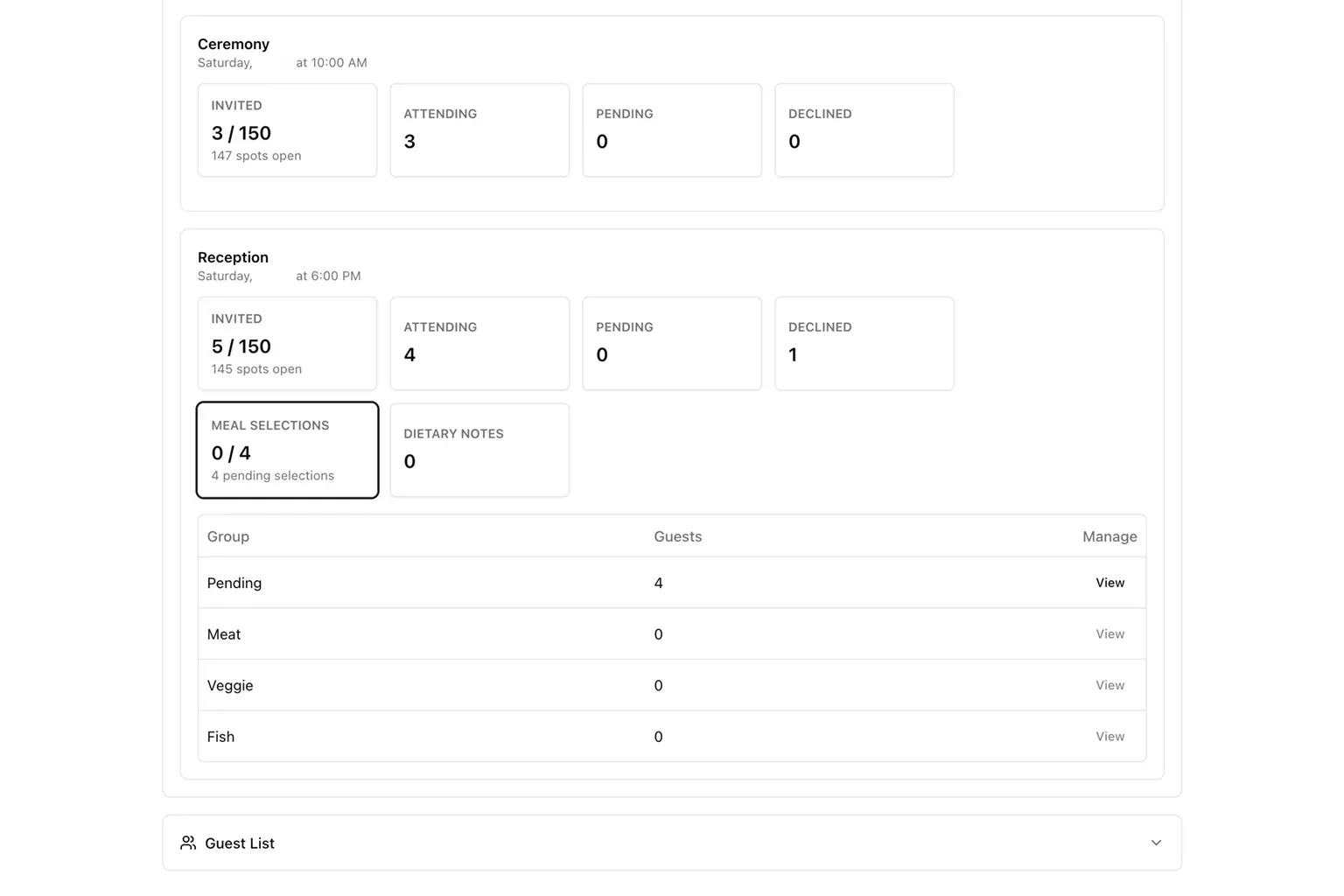Click the Ceremony section title

click(x=234, y=44)
